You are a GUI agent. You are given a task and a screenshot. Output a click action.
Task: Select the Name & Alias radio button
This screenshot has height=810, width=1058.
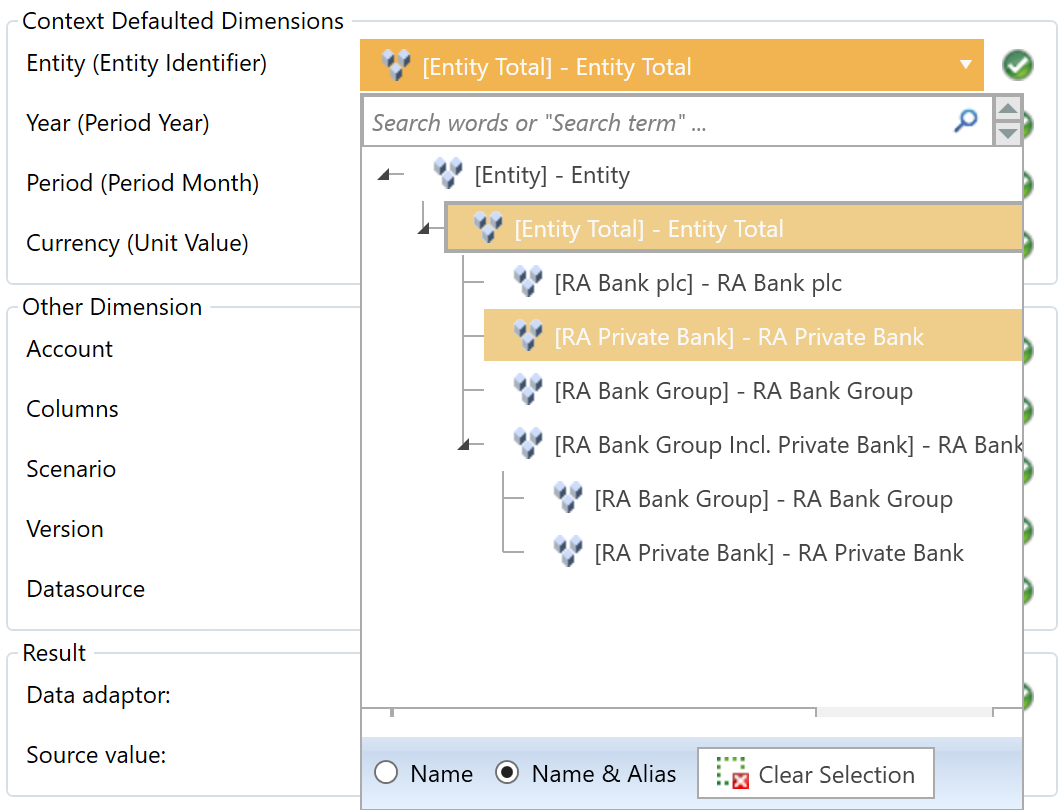(x=507, y=773)
